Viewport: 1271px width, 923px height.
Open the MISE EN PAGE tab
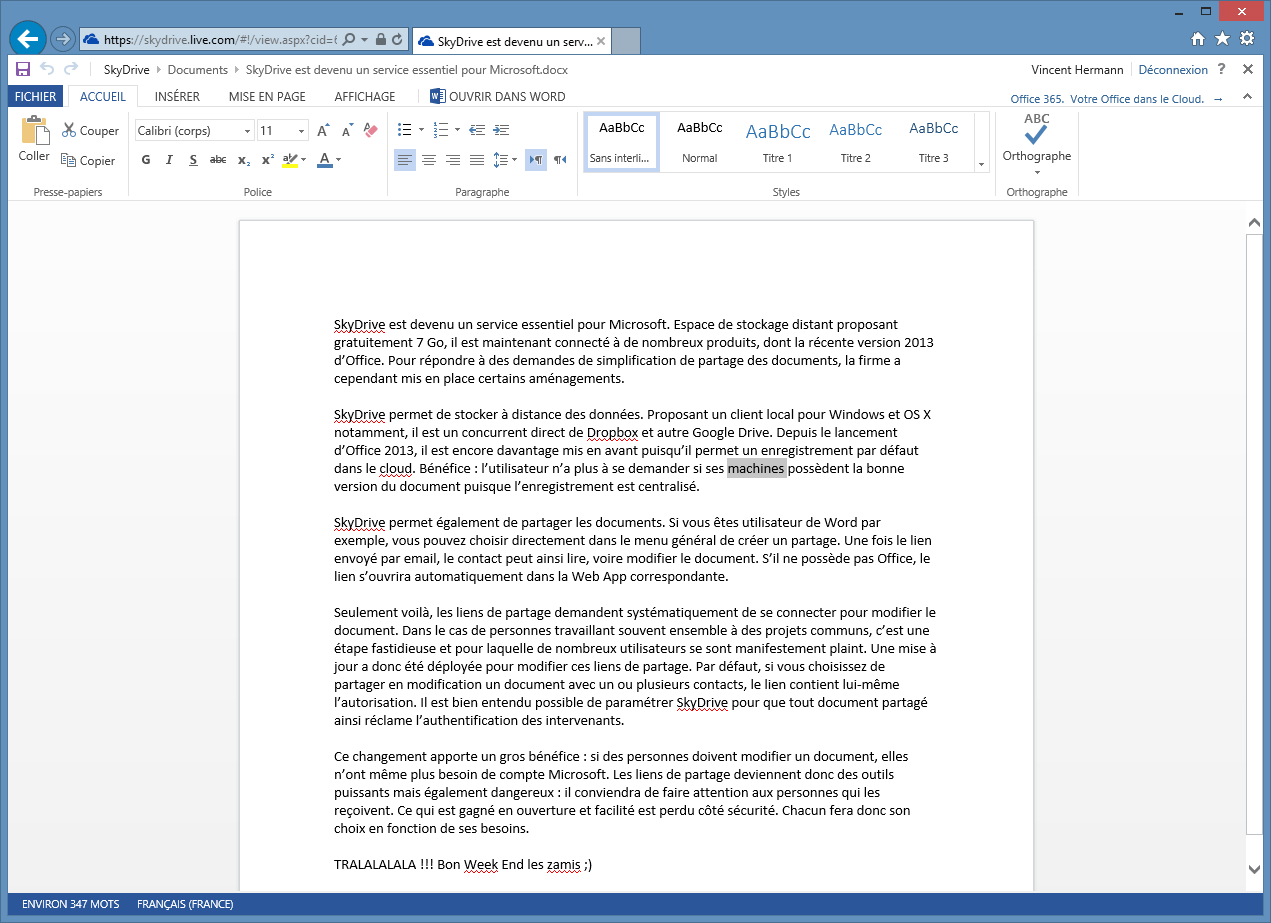click(x=267, y=97)
